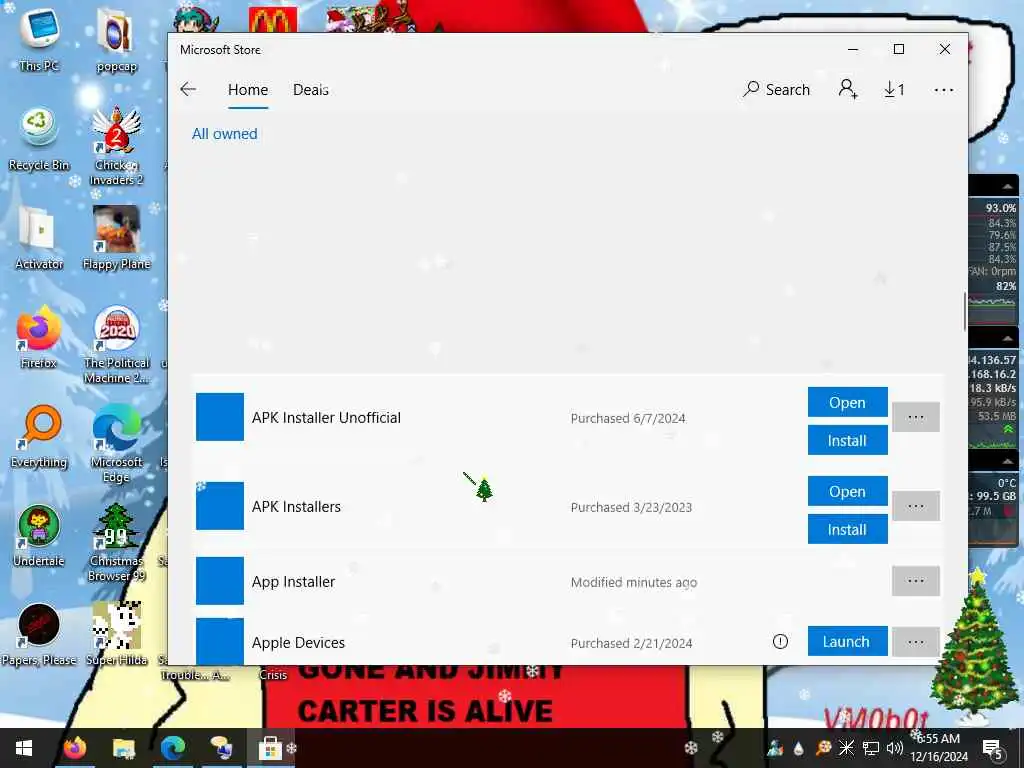Select the Christmas Browser 99 shortcut
1024x768 pixels.
(x=116, y=542)
